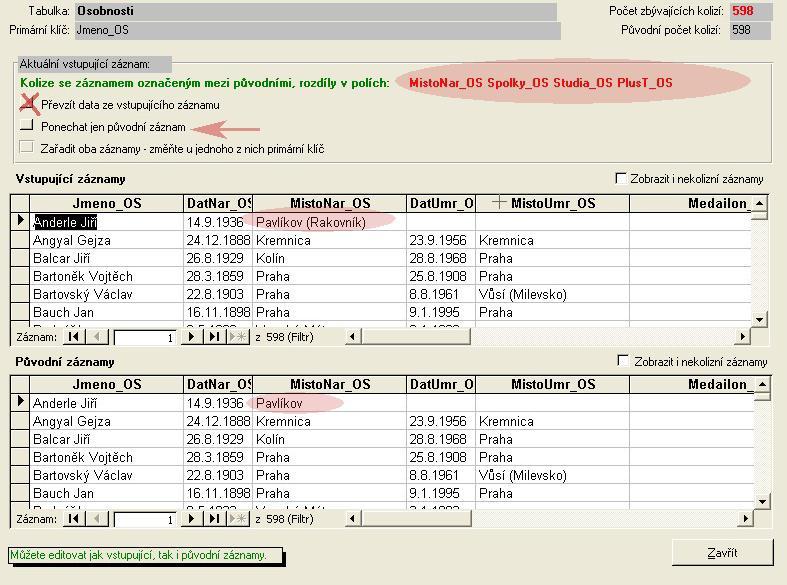Select Balcar Jiří name in Vstupující záznamy
This screenshot has height=585, width=787.
[x=62, y=258]
